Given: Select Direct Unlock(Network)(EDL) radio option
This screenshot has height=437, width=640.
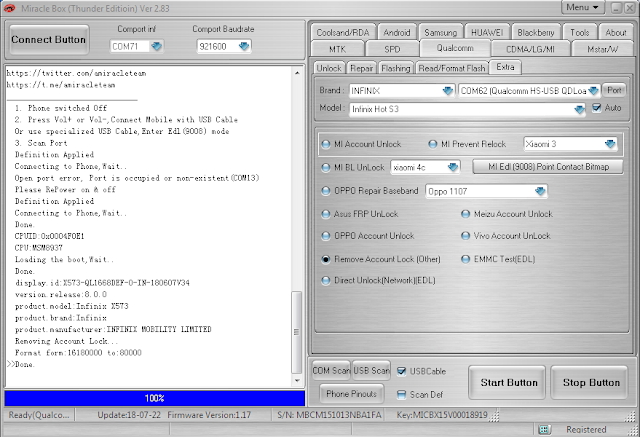Looking at the screenshot, I should coord(326,280).
